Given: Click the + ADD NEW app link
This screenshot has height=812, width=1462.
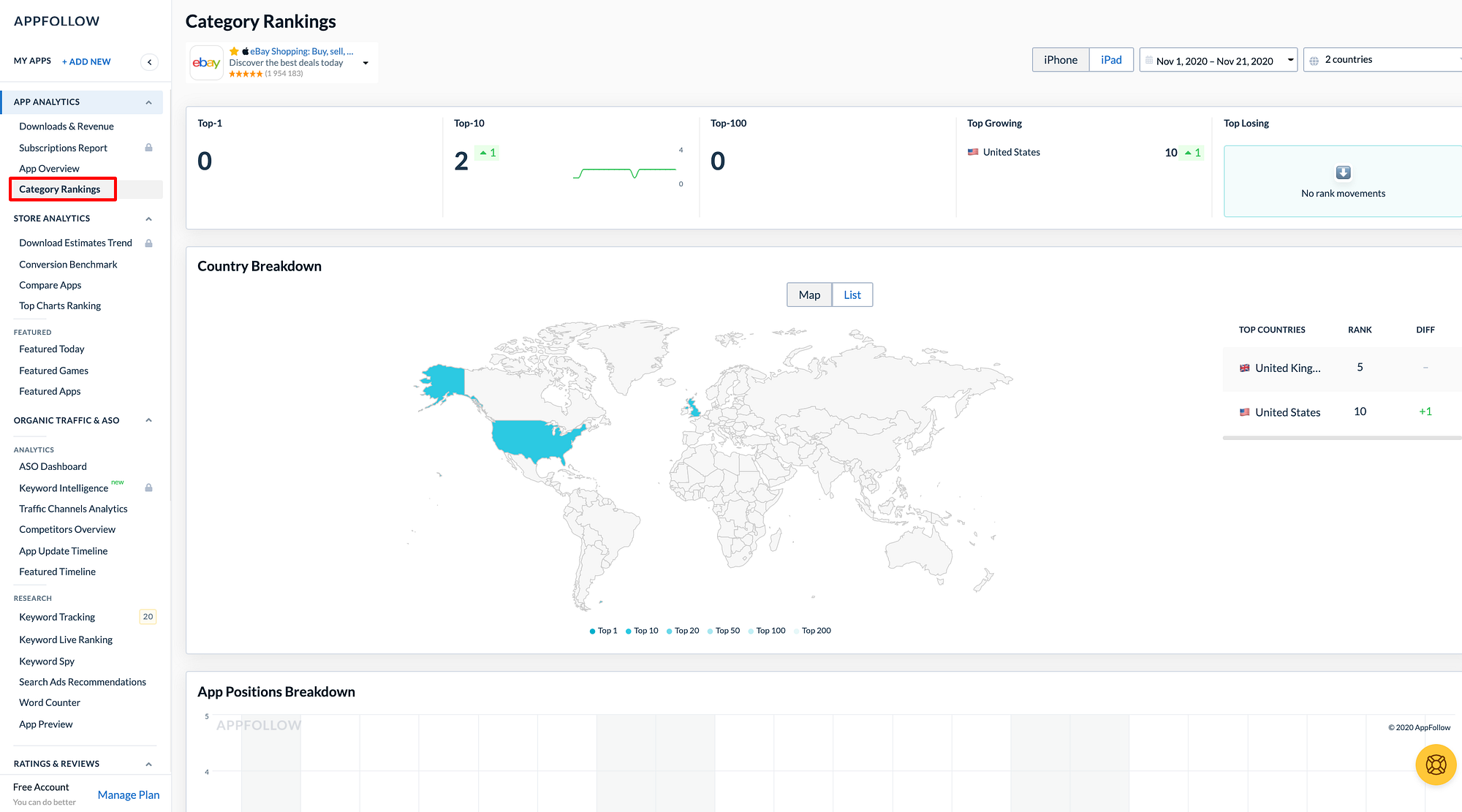Looking at the screenshot, I should (x=86, y=62).
